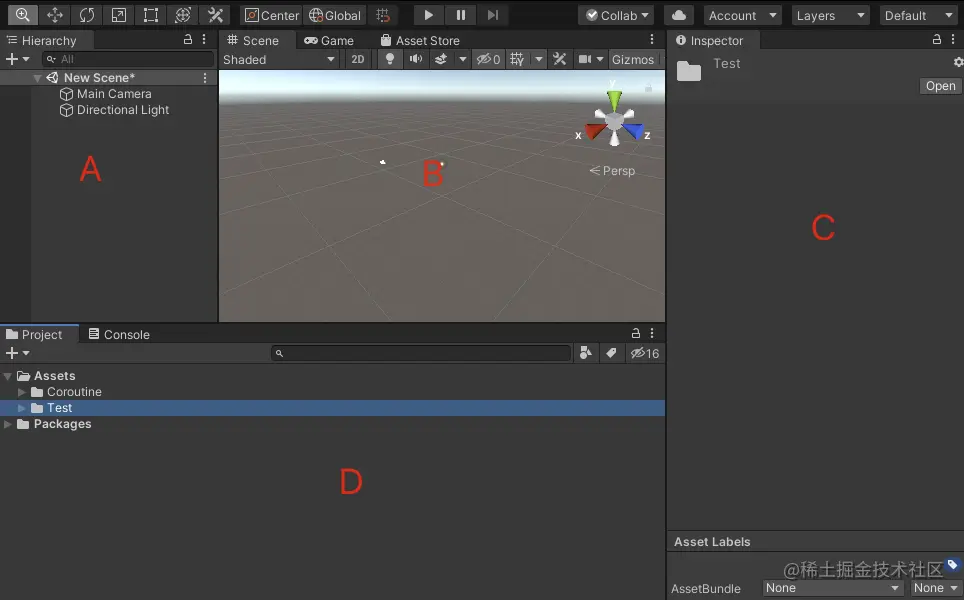This screenshot has height=600, width=964.
Task: Select the Rect Transform tool
Action: click(151, 15)
